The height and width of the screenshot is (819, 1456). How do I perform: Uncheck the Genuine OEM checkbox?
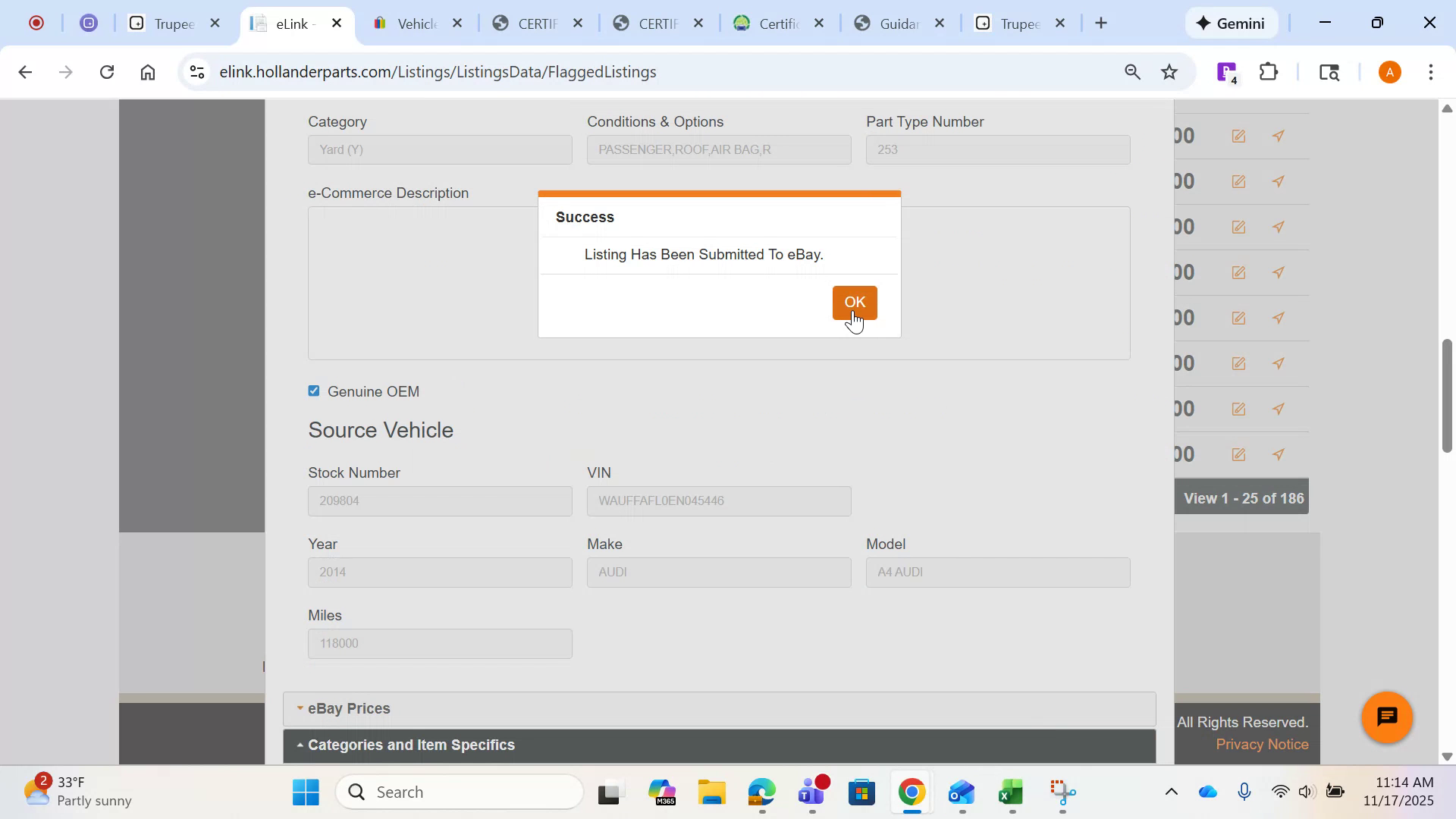pyautogui.click(x=313, y=391)
